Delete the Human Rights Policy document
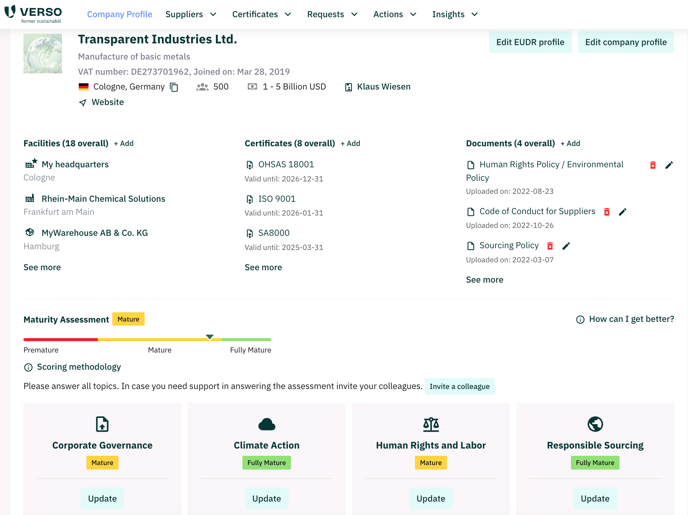The width and height of the screenshot is (688, 515). pos(653,165)
